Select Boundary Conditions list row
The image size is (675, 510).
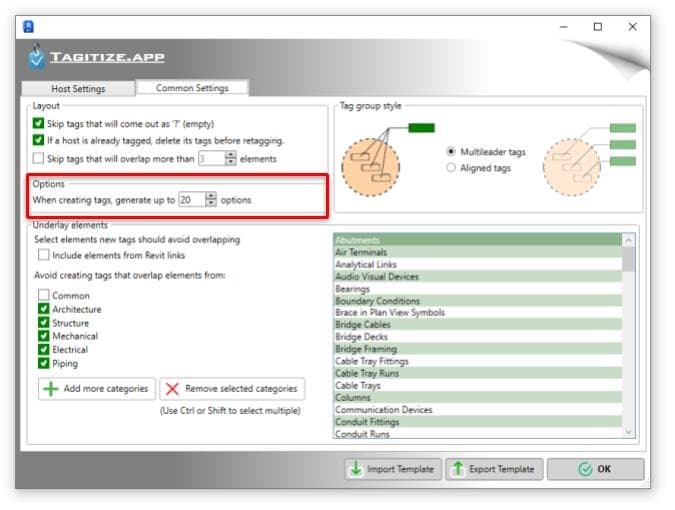click(478, 301)
